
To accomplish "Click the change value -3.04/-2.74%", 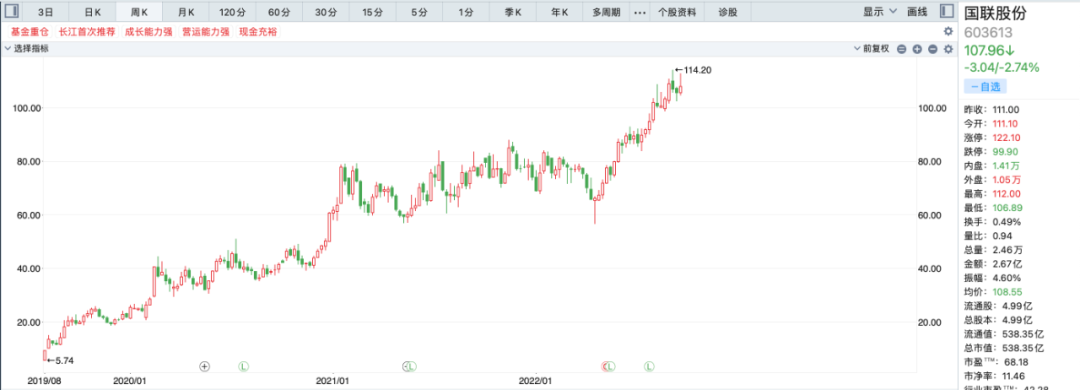I will click(x=1001, y=68).
